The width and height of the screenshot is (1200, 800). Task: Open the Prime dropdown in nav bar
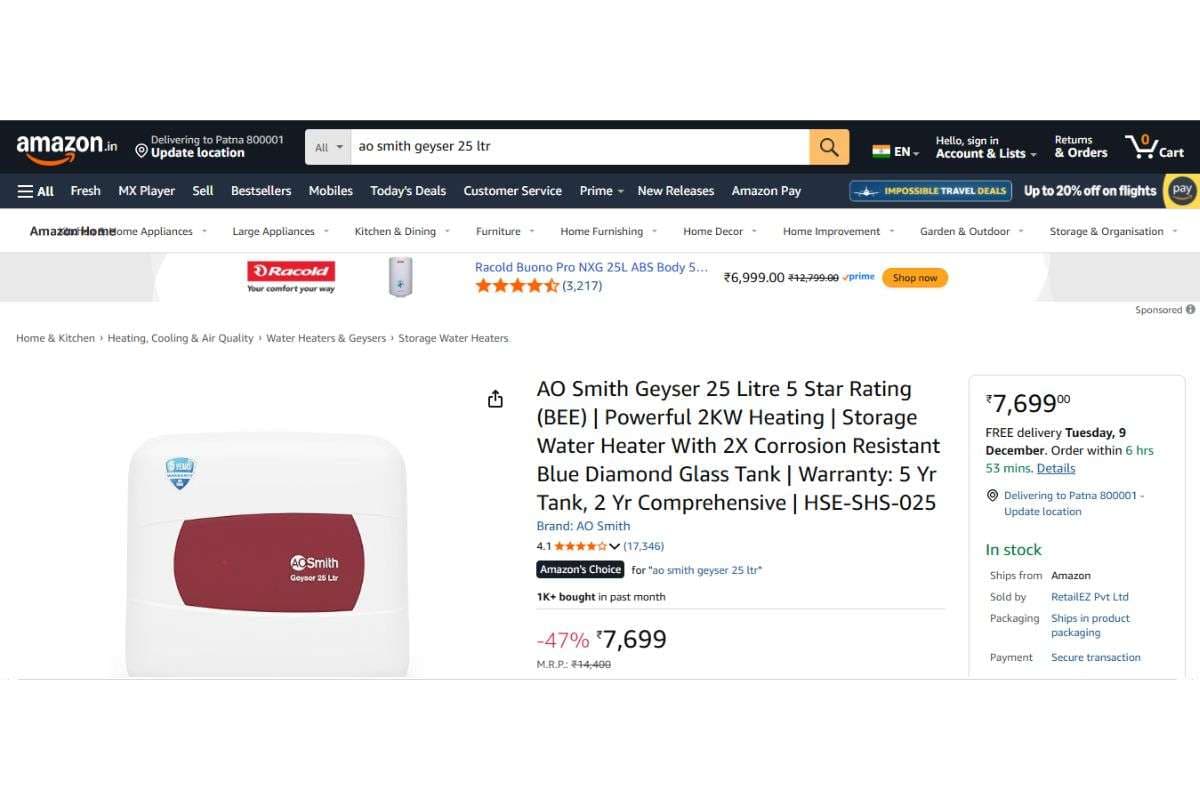601,191
